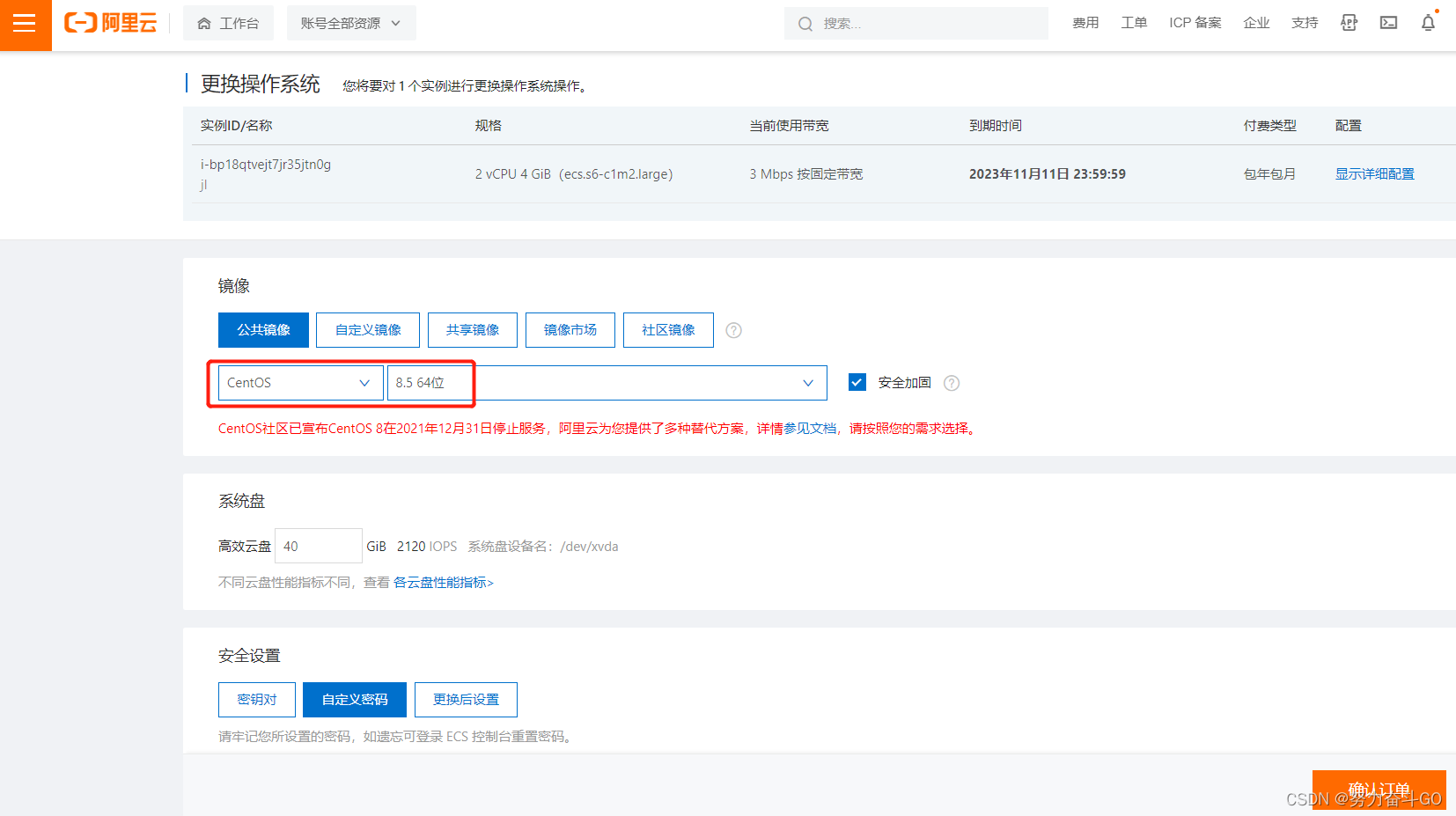Open the orange hamburger navigation menu
Screen dimensions: 1456x816
pyautogui.click(x=26, y=25)
